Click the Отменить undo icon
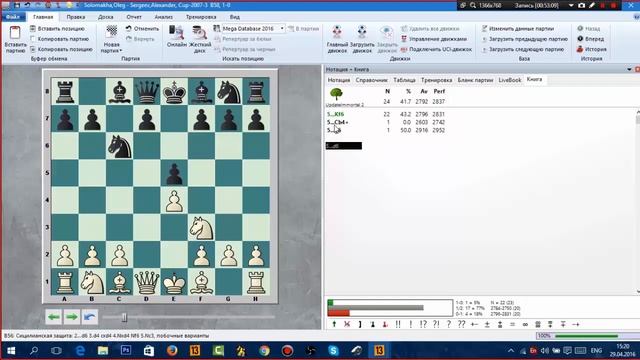Viewport: 640px width, 360px height. 129,29
